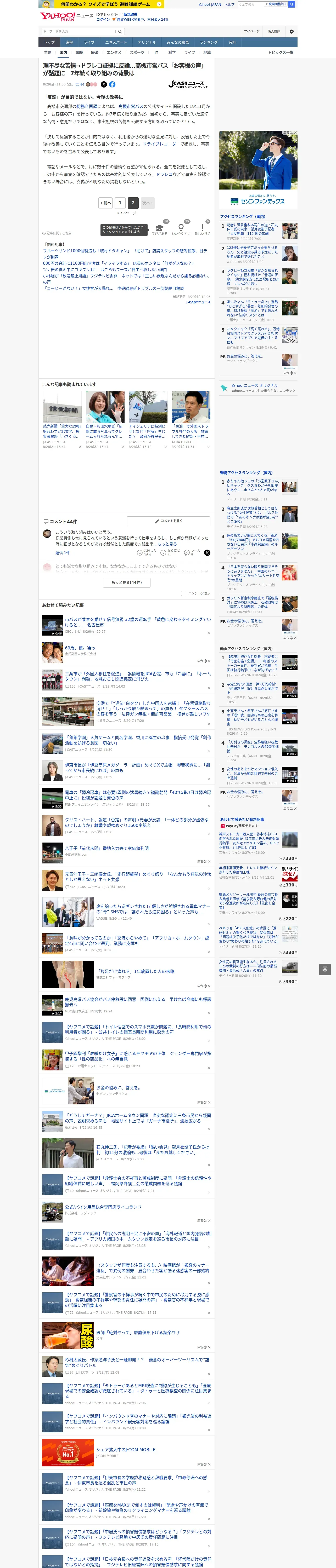
Task: Click the マイページ link
Action: (x=251, y=31)
